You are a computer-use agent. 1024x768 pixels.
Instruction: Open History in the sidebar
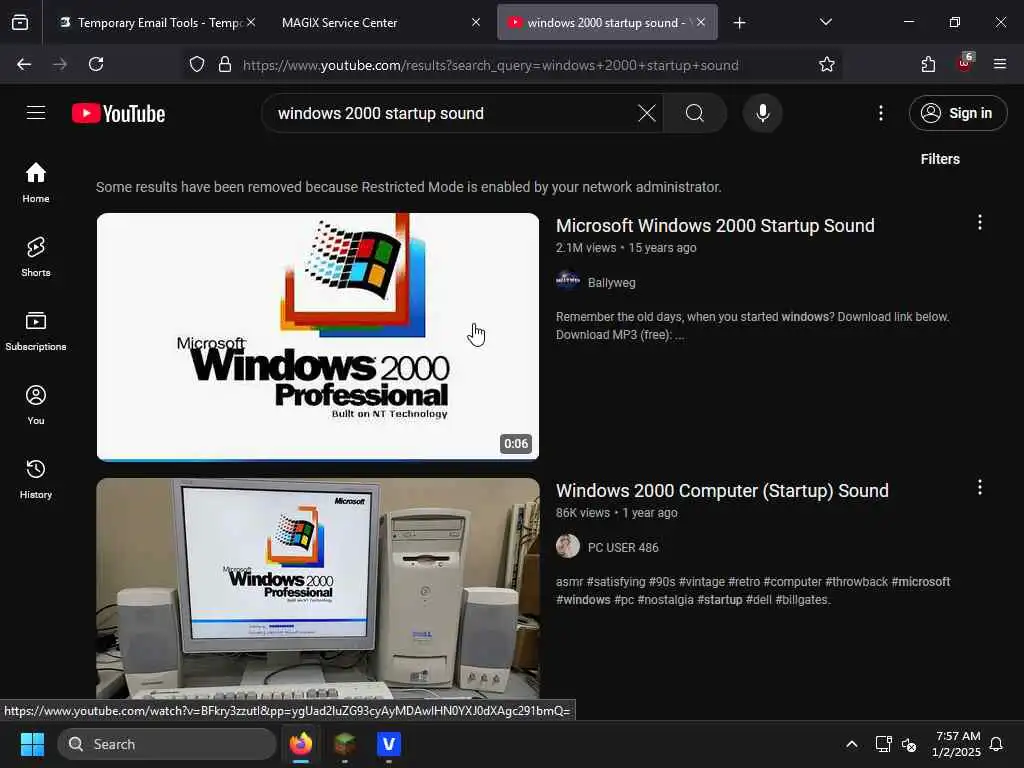36,479
